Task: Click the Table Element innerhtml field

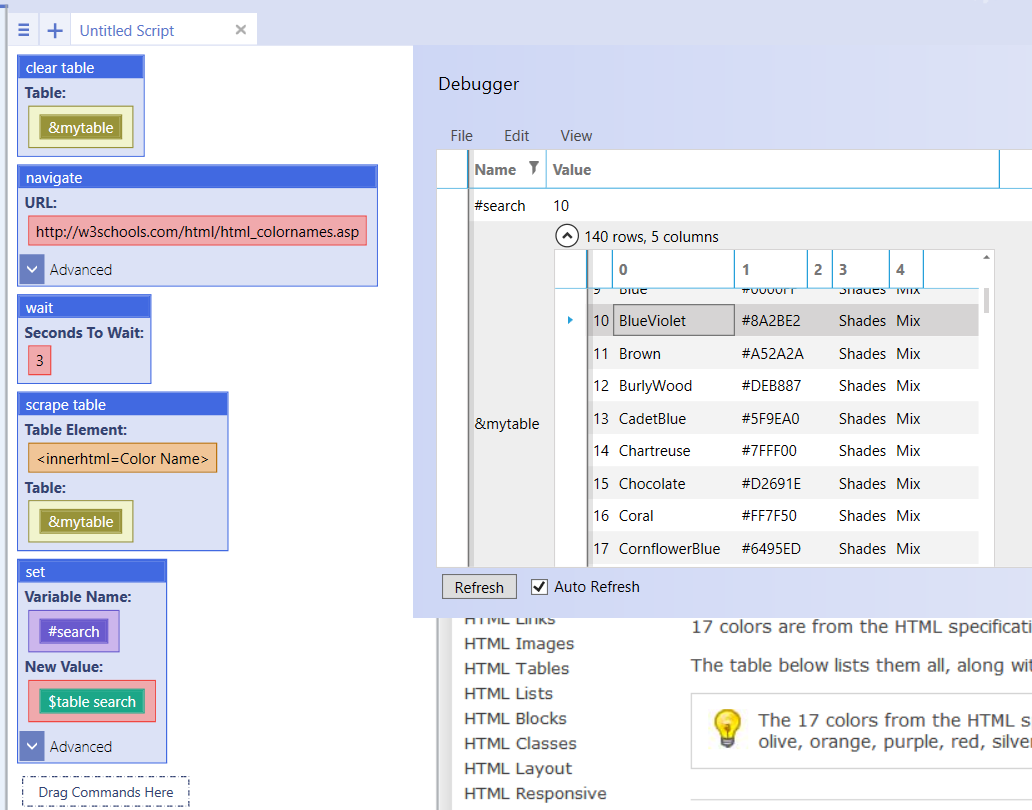Action: 122,459
